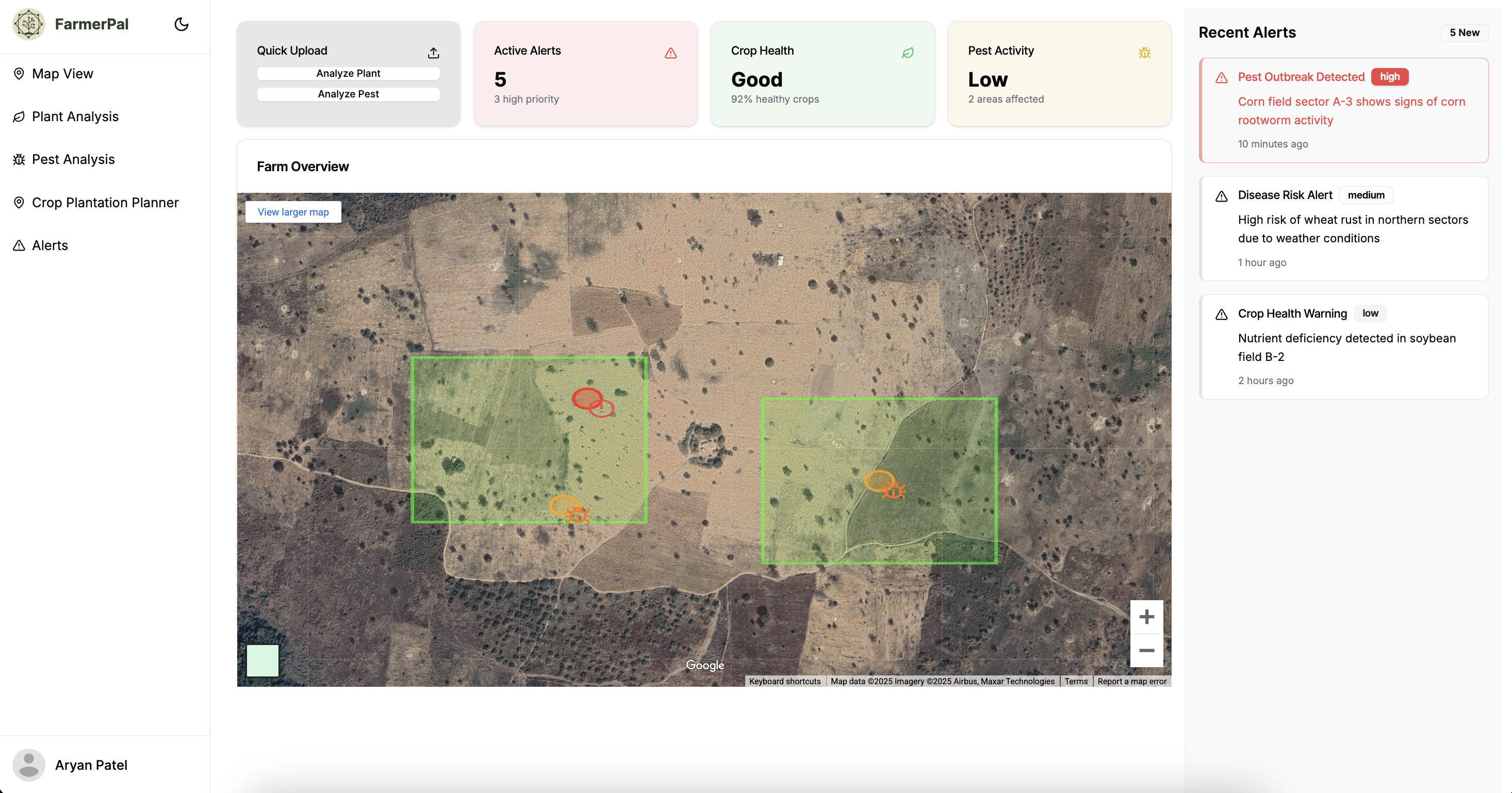This screenshot has height=793, width=1512.
Task: Open Map View from sidebar
Action: [x=62, y=73]
